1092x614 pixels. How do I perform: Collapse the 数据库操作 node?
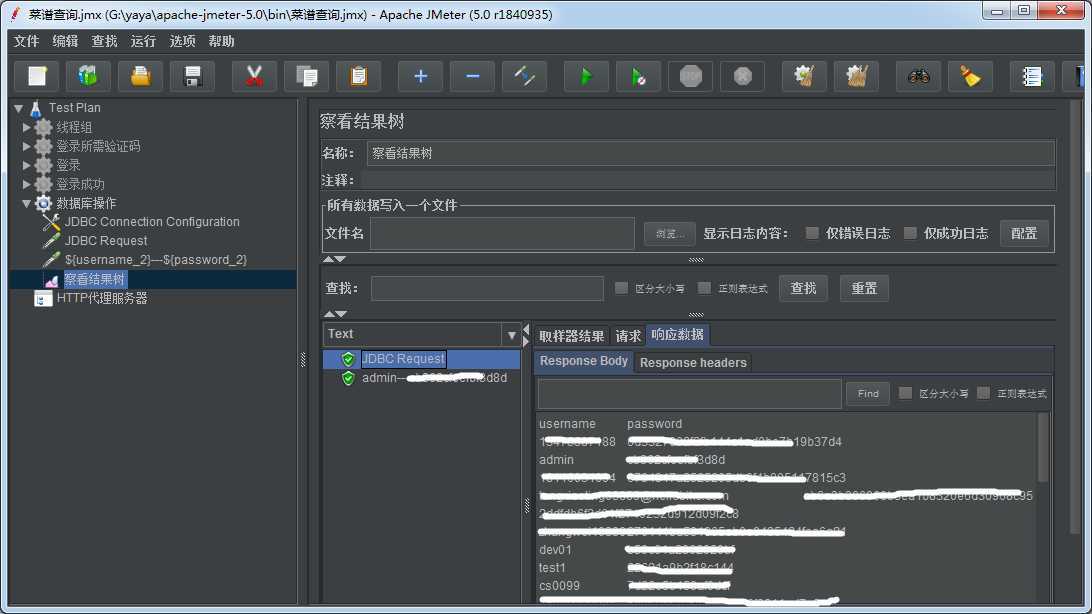tap(26, 203)
